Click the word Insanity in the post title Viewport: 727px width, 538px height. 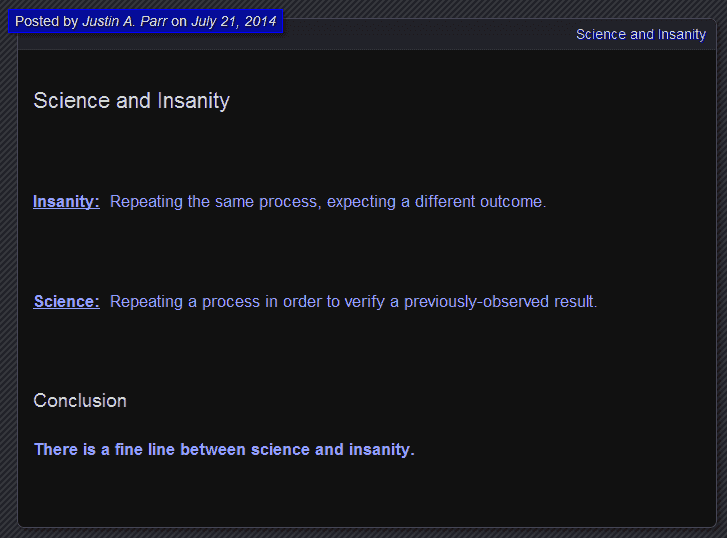(x=193, y=101)
